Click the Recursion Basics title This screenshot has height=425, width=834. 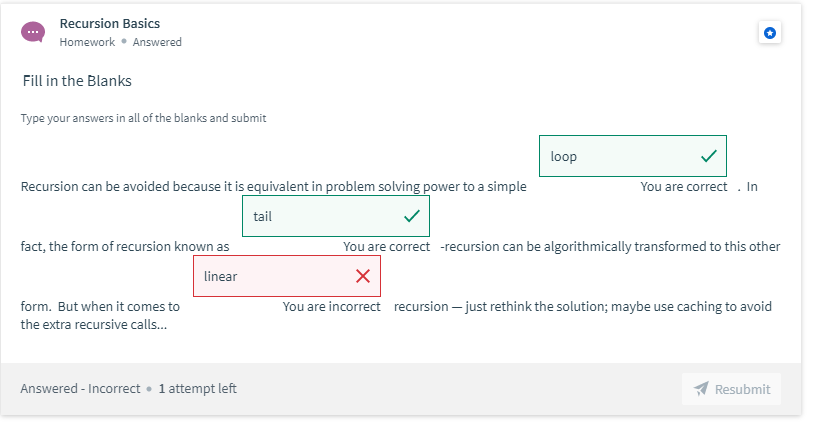(110, 23)
